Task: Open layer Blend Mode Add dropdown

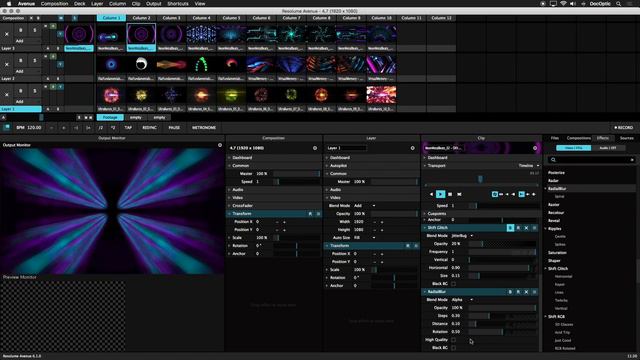Action: (x=364, y=206)
